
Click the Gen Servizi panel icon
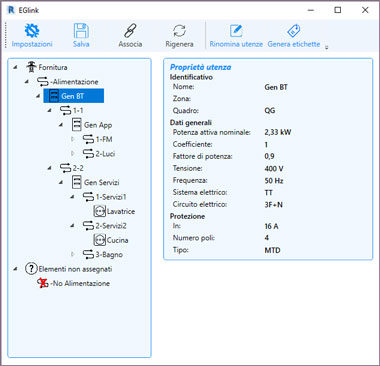[77, 182]
